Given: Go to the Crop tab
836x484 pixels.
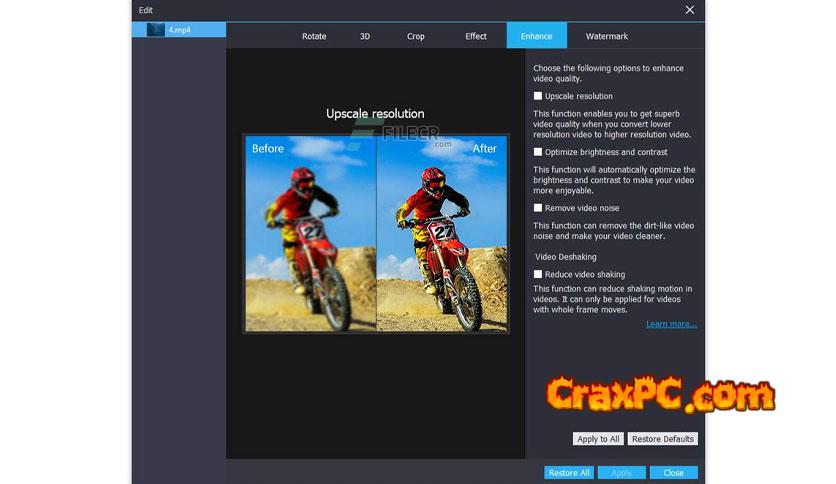Looking at the screenshot, I should click(x=416, y=36).
